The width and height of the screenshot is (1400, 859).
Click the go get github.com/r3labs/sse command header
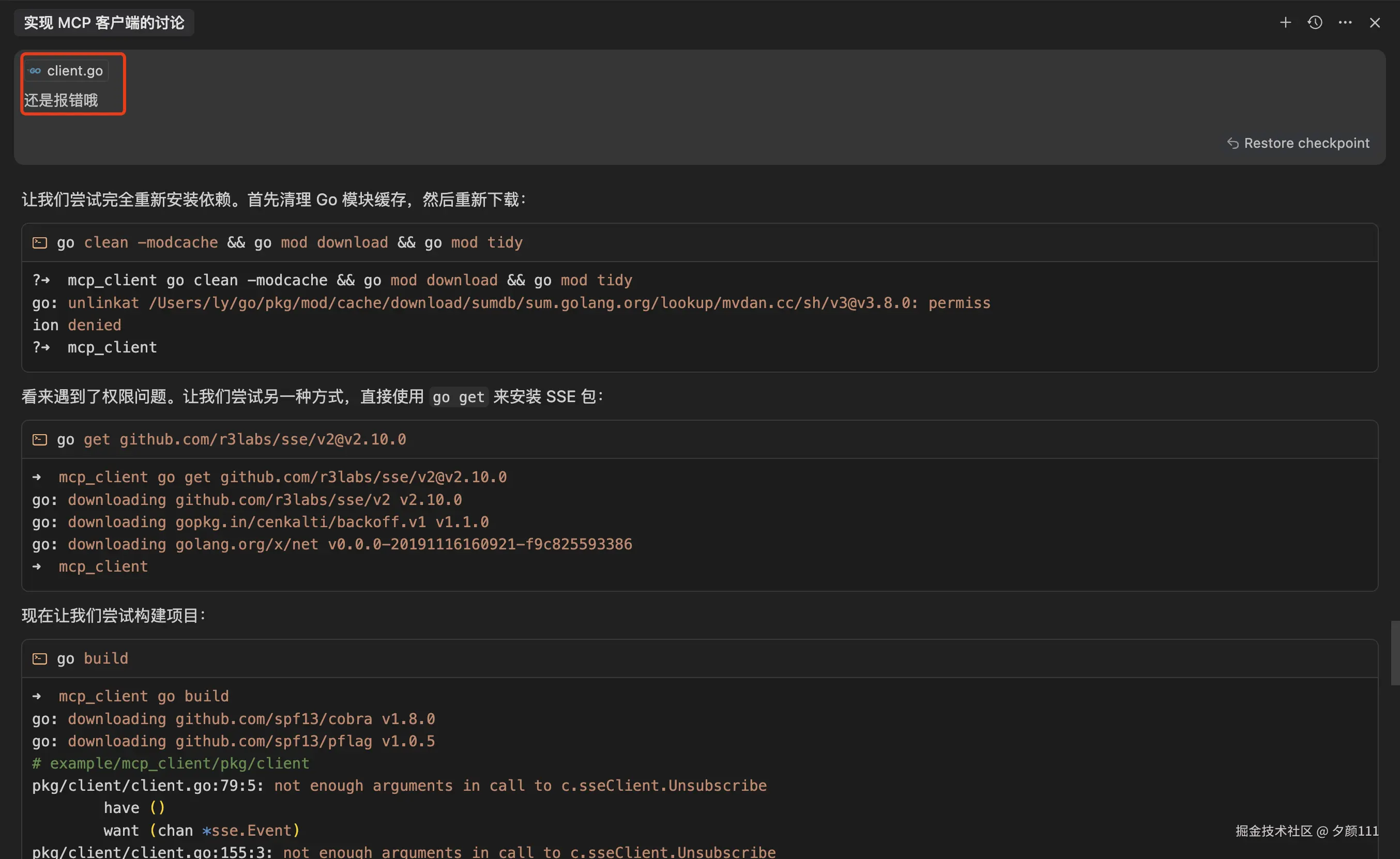pyautogui.click(x=699, y=439)
